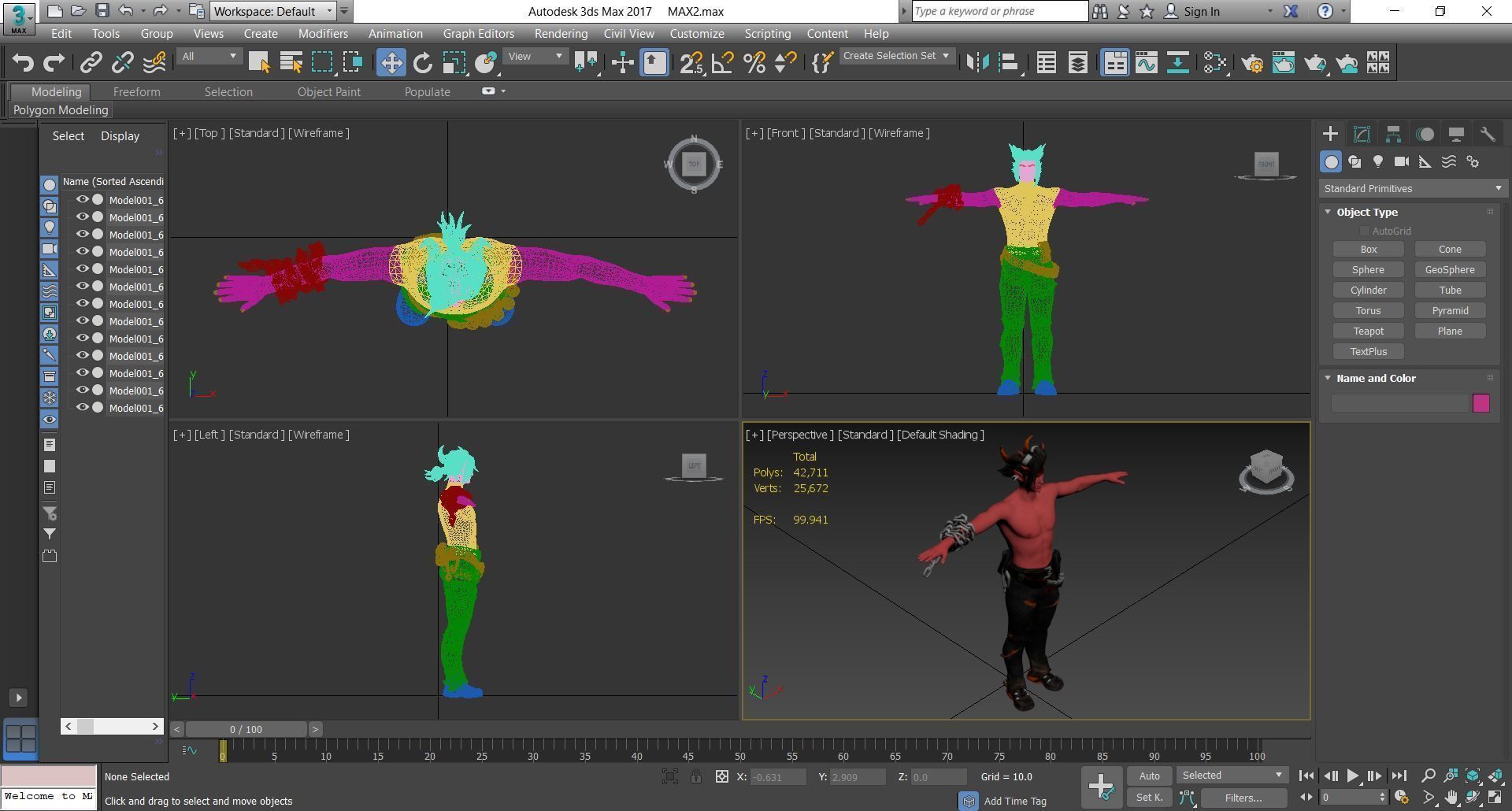Click the Undo arrow on main toolbar
The image size is (1512, 811).
coord(22,63)
